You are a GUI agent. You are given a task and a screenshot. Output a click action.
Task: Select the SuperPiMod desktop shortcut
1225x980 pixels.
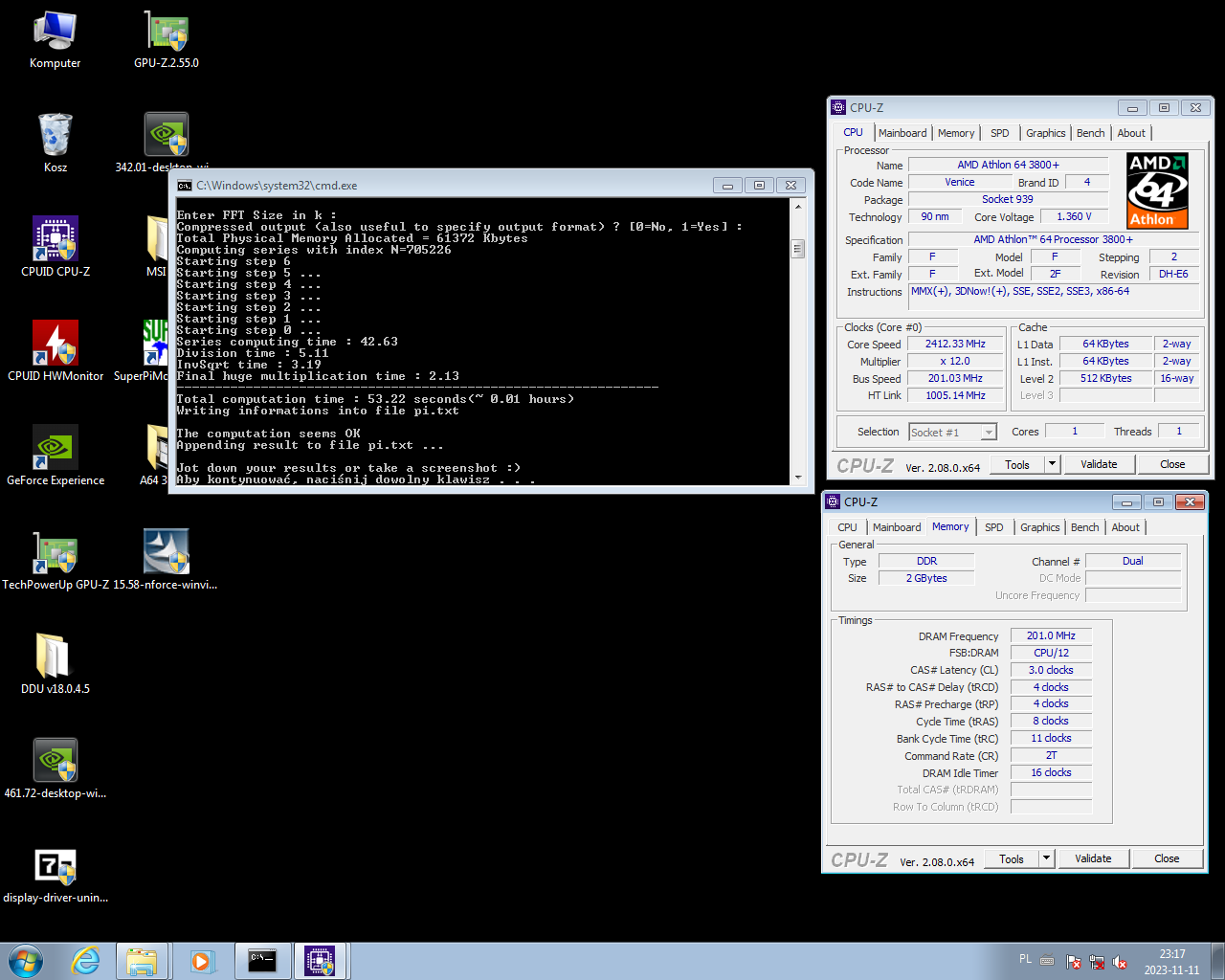click(155, 352)
